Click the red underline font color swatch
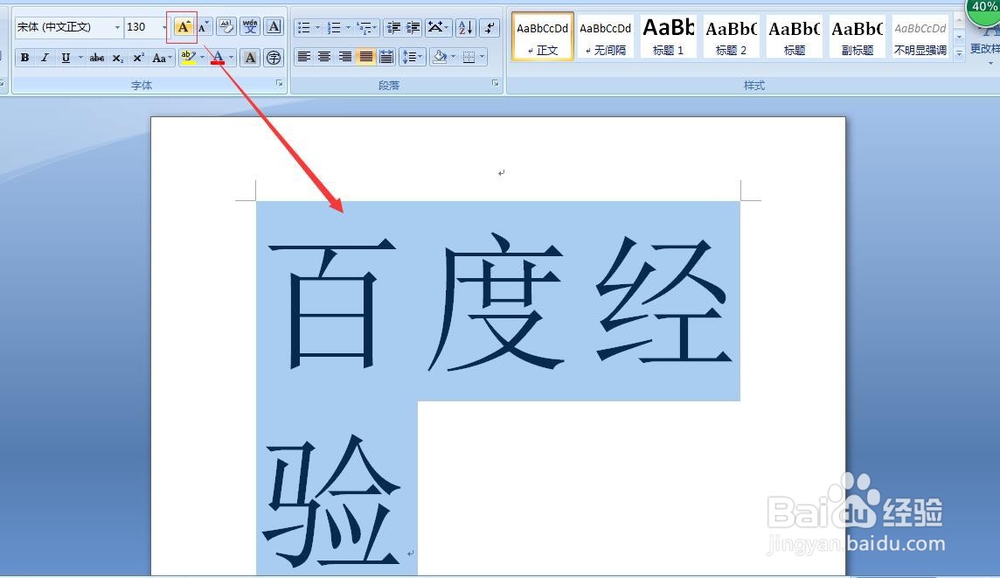 click(x=219, y=62)
